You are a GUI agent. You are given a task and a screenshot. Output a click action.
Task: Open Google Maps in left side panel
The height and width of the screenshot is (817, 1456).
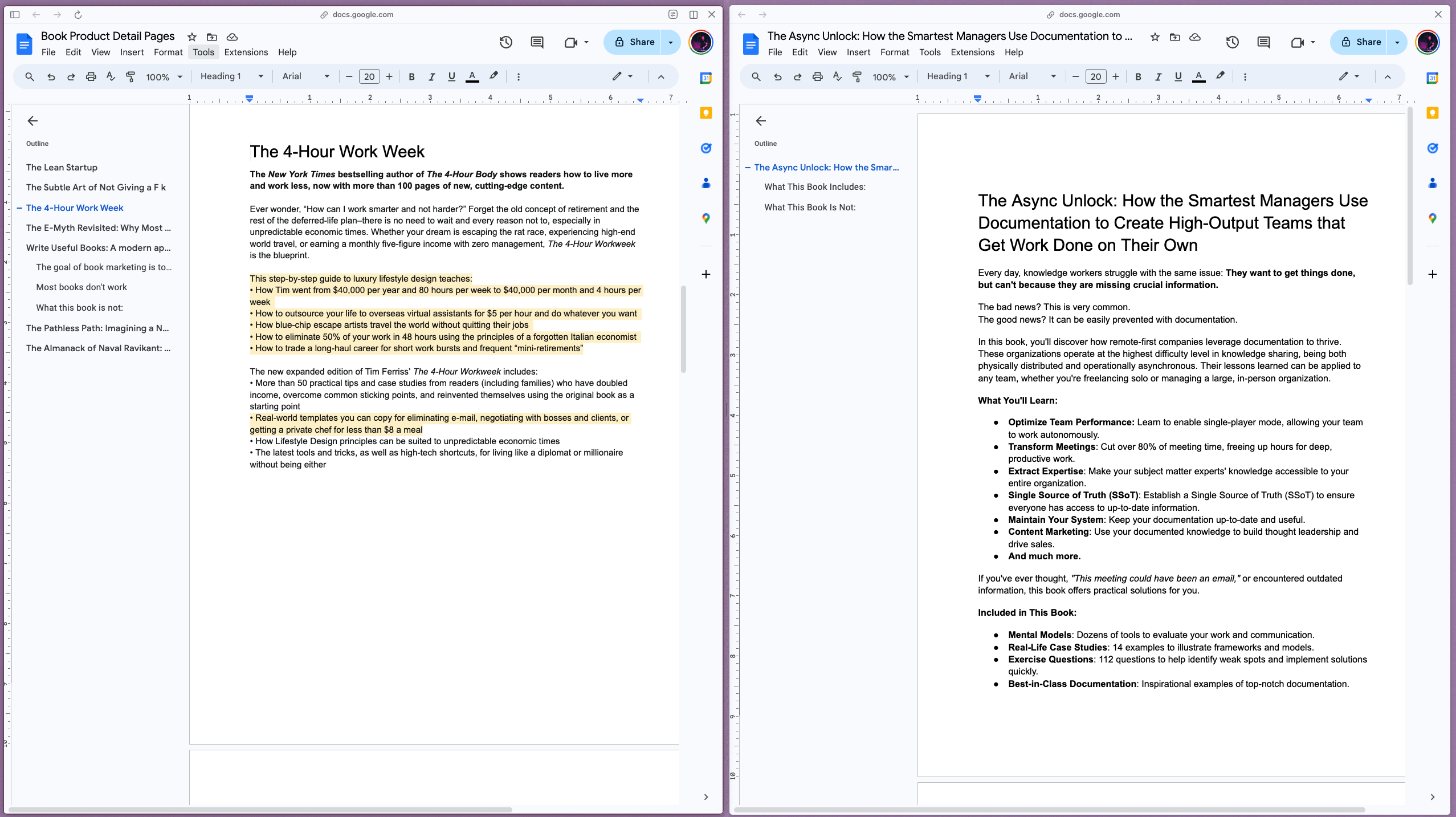pyautogui.click(x=705, y=218)
